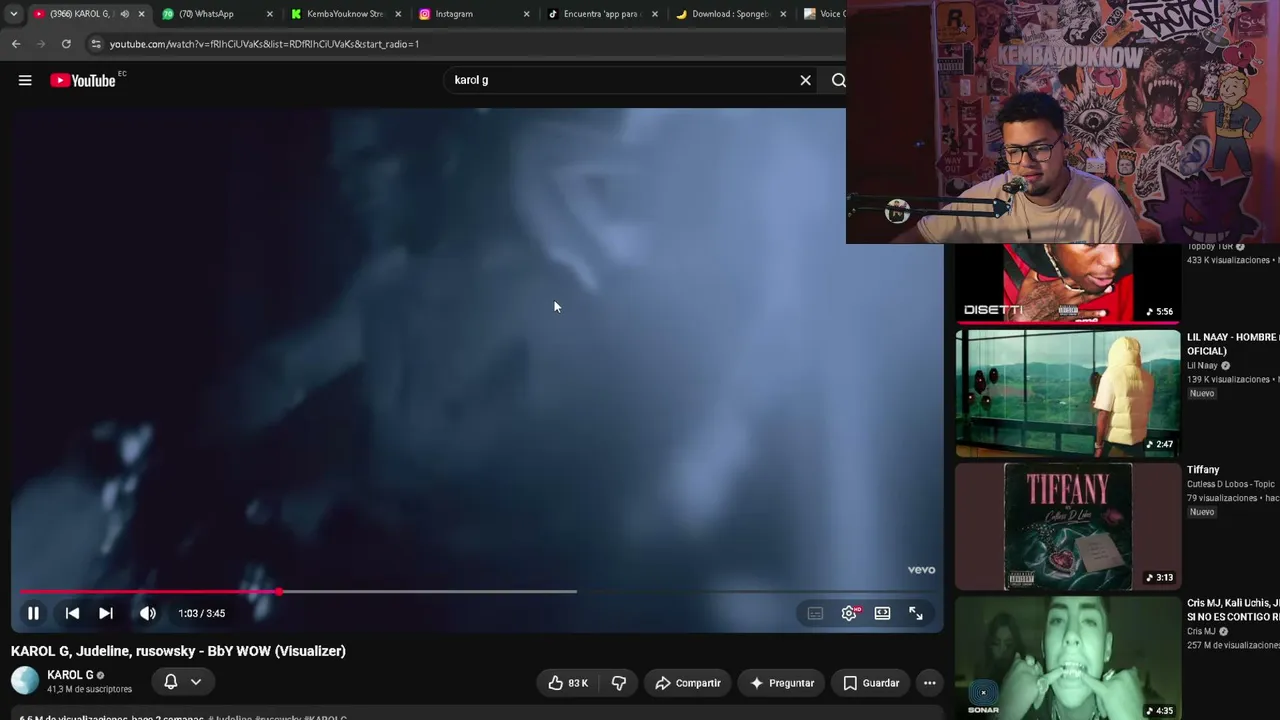Switch to the 'Encuentra app para' tab
Viewport: 1280px width, 720px height.
tap(600, 14)
